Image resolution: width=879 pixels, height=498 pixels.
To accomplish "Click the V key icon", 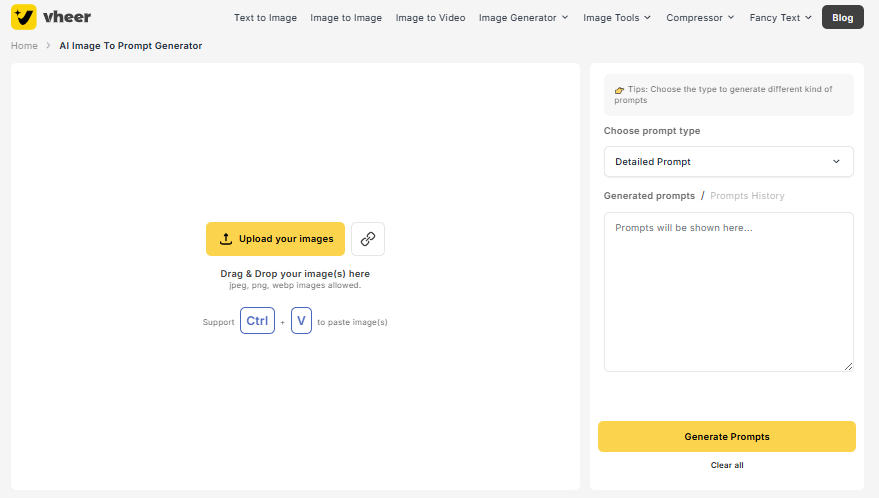I will coord(301,321).
